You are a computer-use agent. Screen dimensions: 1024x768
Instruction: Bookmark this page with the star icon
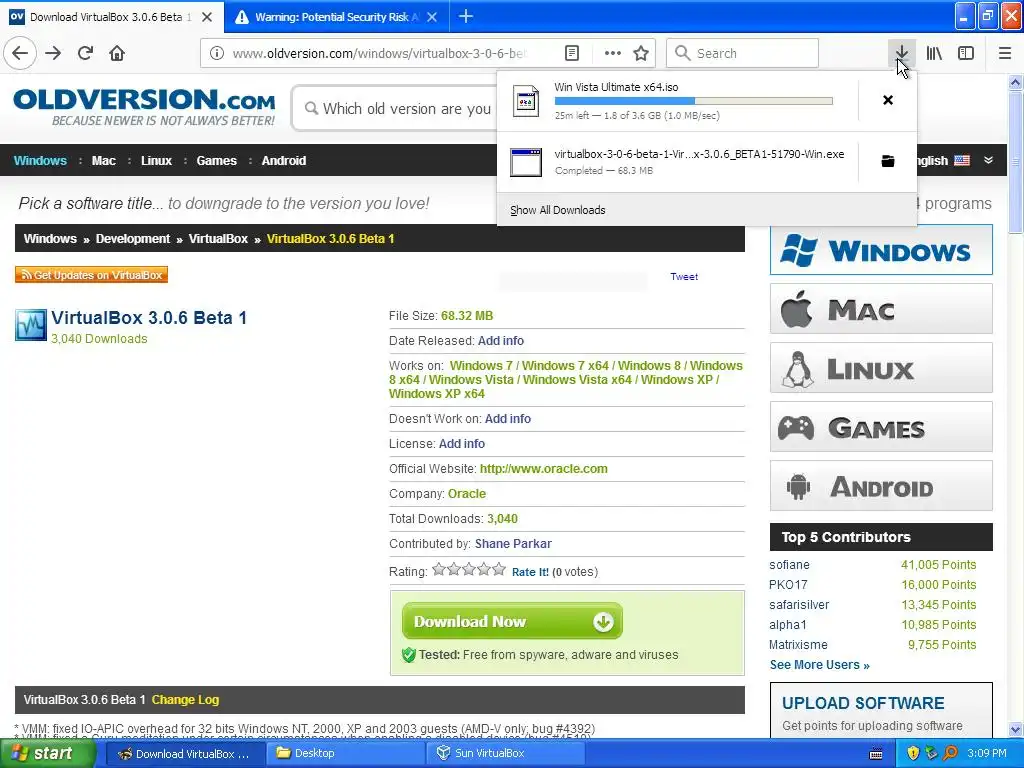(x=641, y=53)
